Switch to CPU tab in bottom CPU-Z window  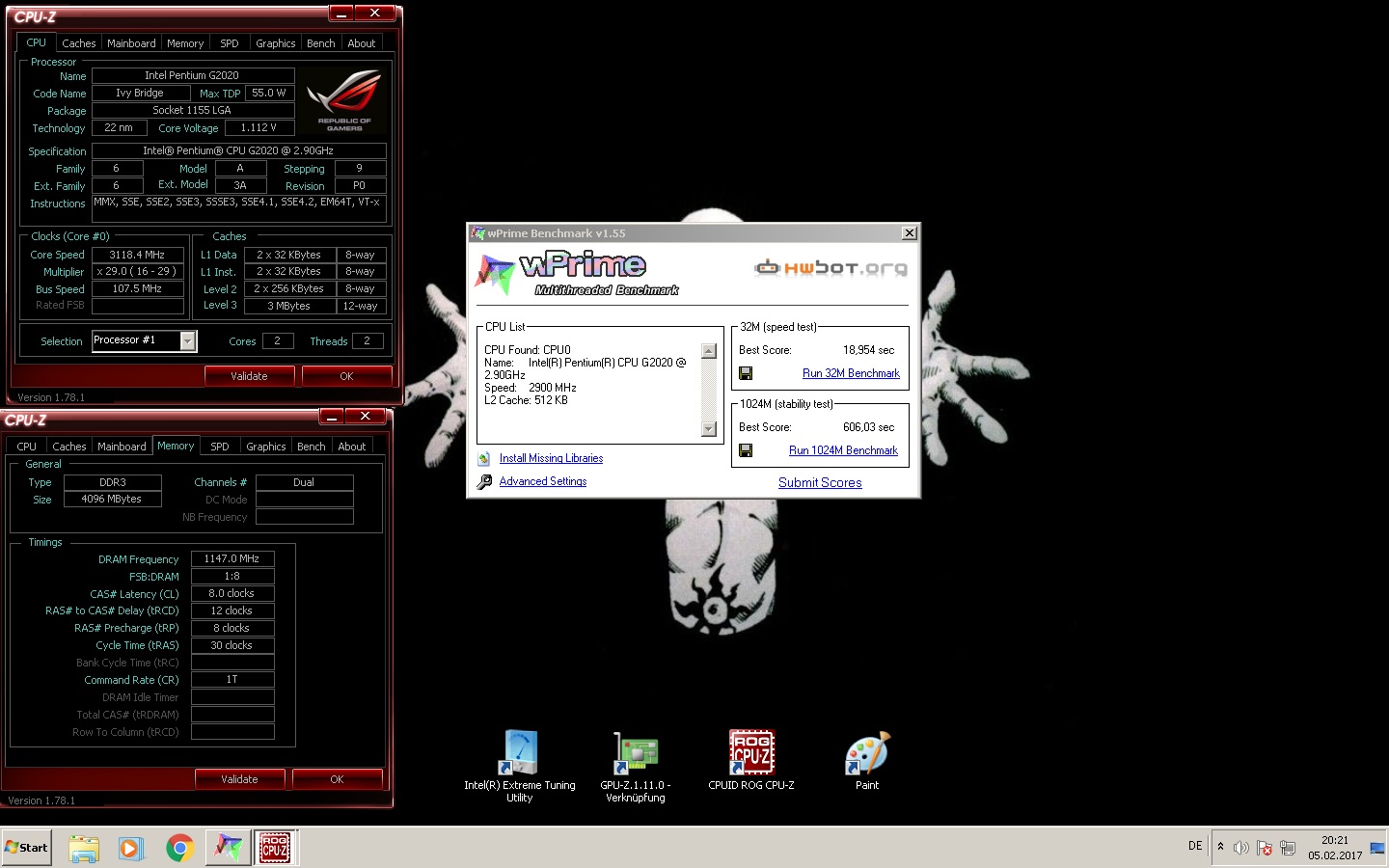tap(27, 447)
